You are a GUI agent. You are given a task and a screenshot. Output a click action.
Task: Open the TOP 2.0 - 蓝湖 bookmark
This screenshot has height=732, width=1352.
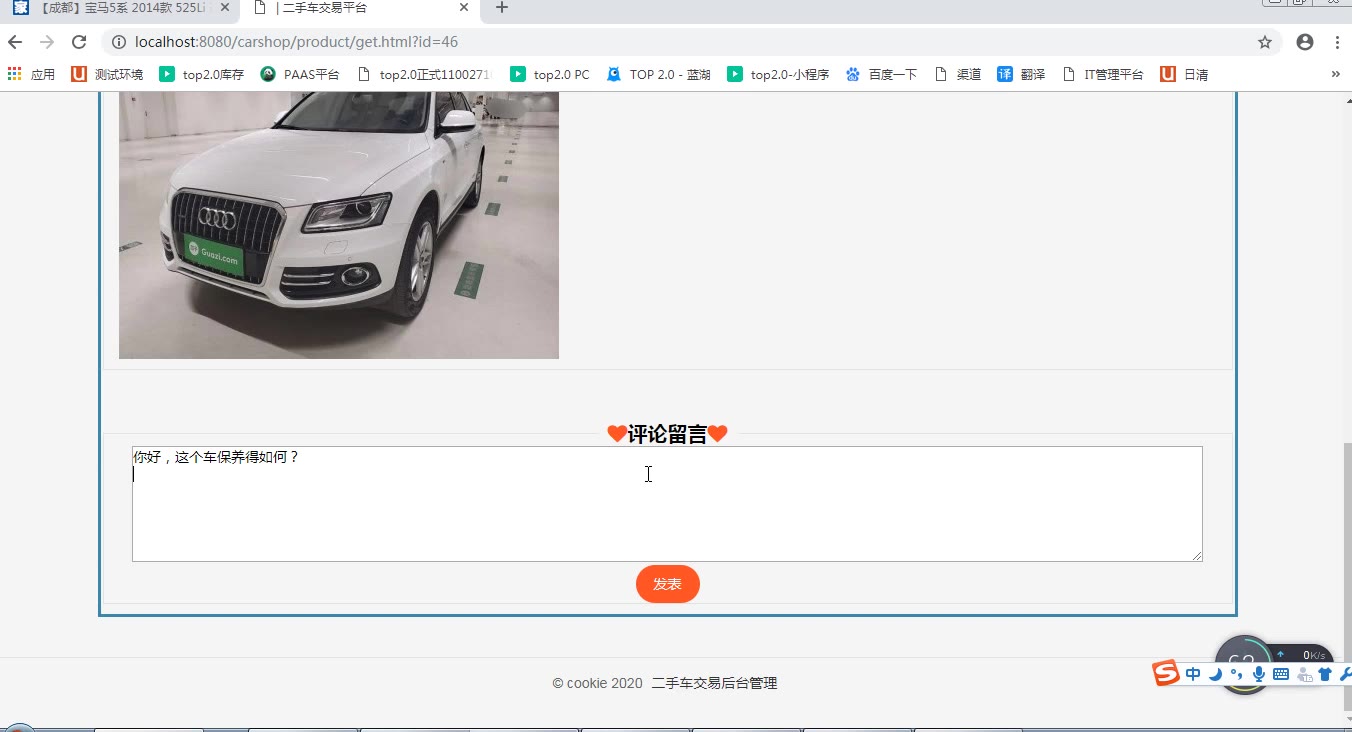click(x=659, y=74)
